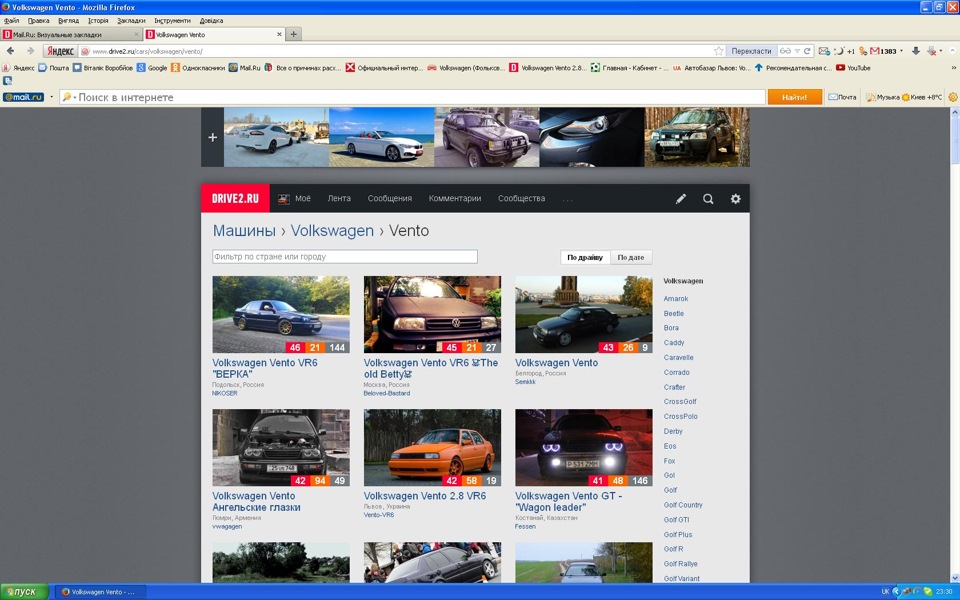Click the mail.ru logo in toolbar
The height and width of the screenshot is (600, 960).
23,97
